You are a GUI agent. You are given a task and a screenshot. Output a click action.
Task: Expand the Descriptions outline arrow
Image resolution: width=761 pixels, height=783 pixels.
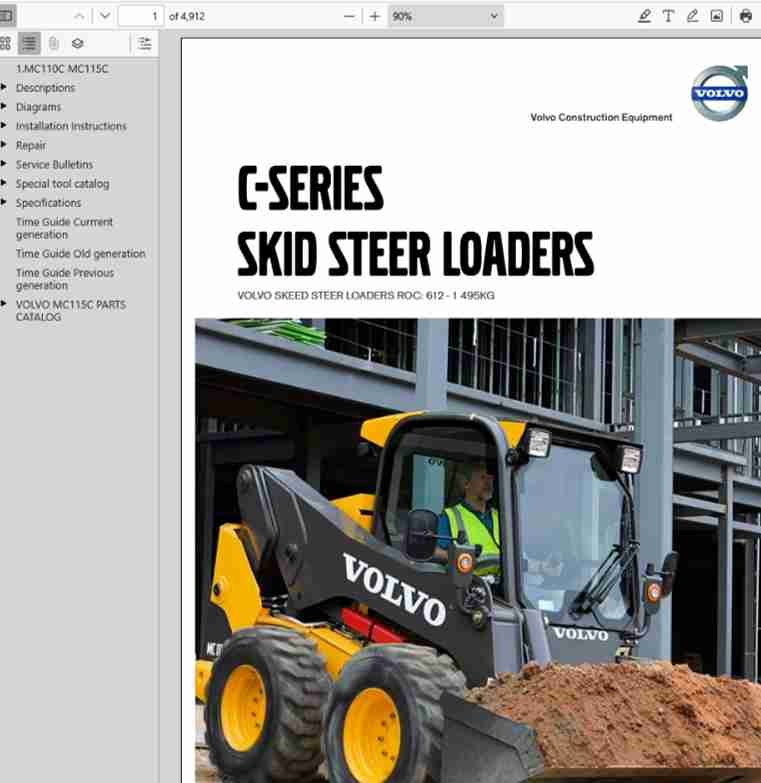pos(4,87)
